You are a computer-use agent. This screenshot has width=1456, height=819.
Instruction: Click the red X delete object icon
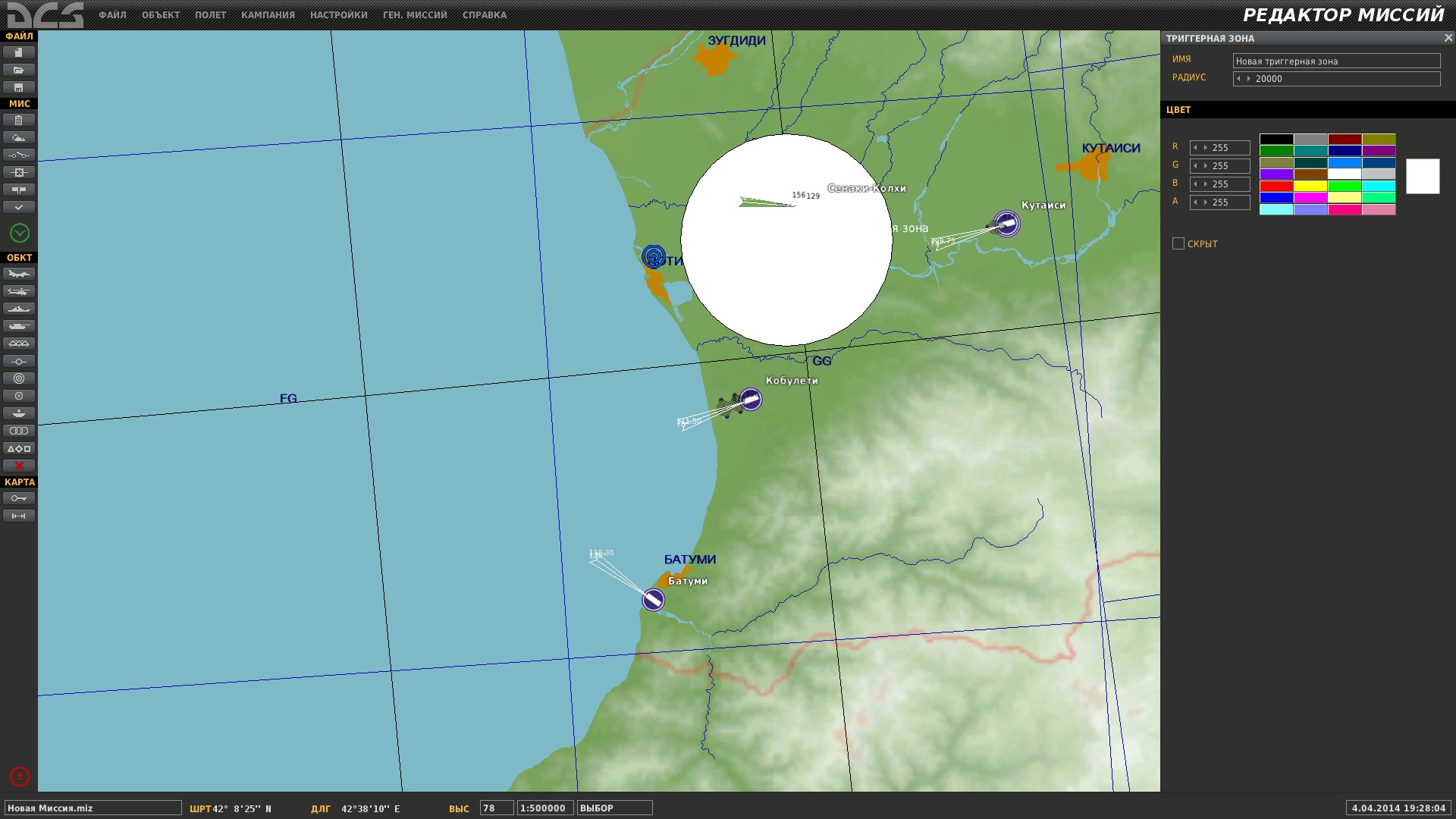click(x=19, y=466)
